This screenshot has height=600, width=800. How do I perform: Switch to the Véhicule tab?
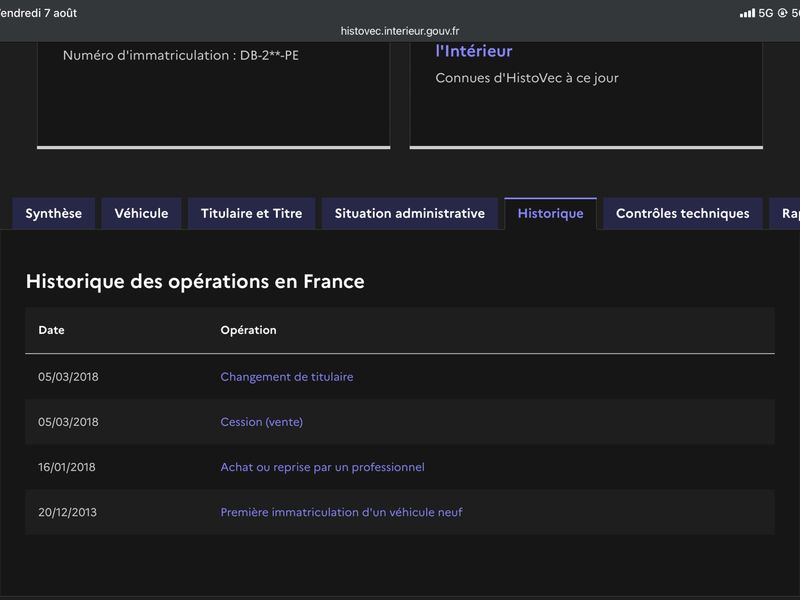click(141, 213)
